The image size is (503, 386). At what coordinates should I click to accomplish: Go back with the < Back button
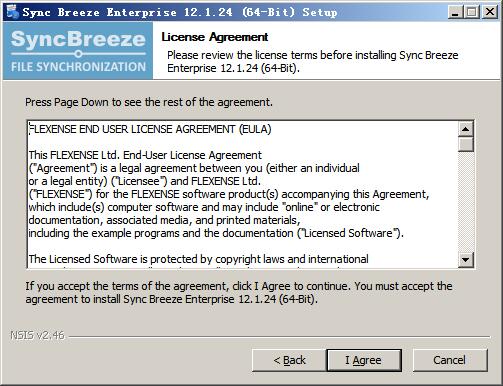click(289, 360)
